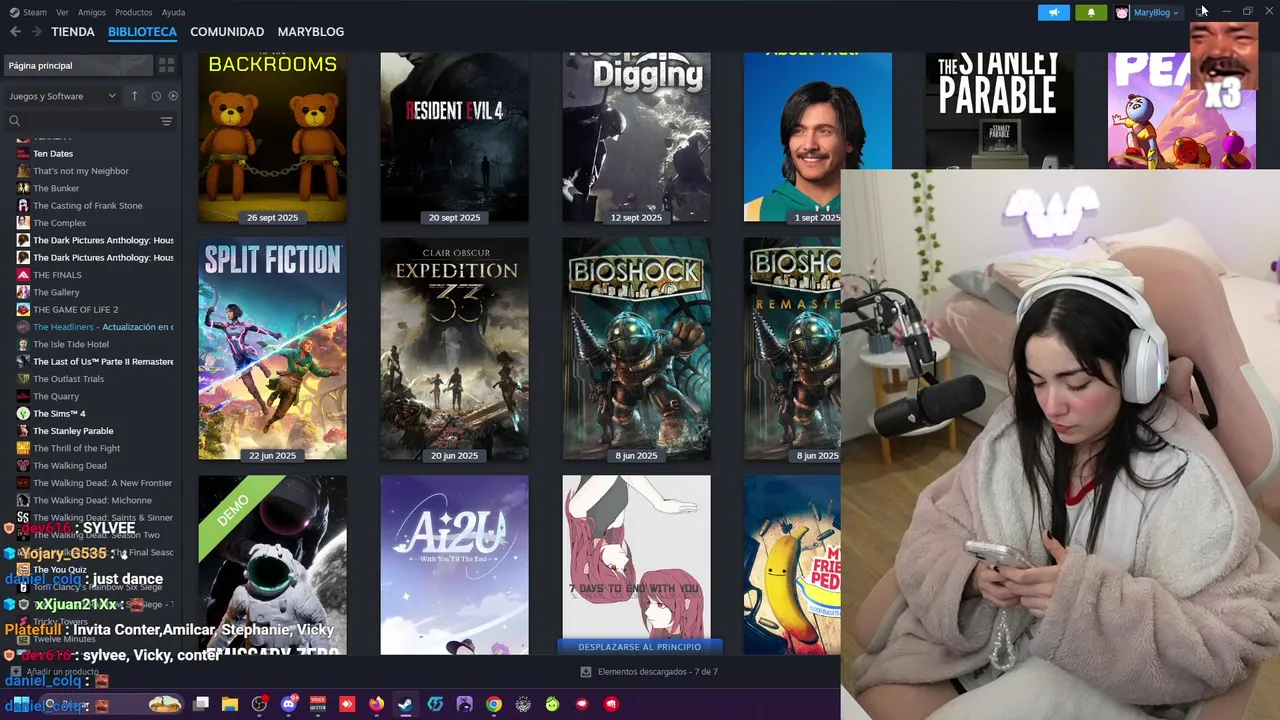This screenshot has height=720, width=1280.
Task: Toggle the ready-to-play filter icon
Action: 173,96
